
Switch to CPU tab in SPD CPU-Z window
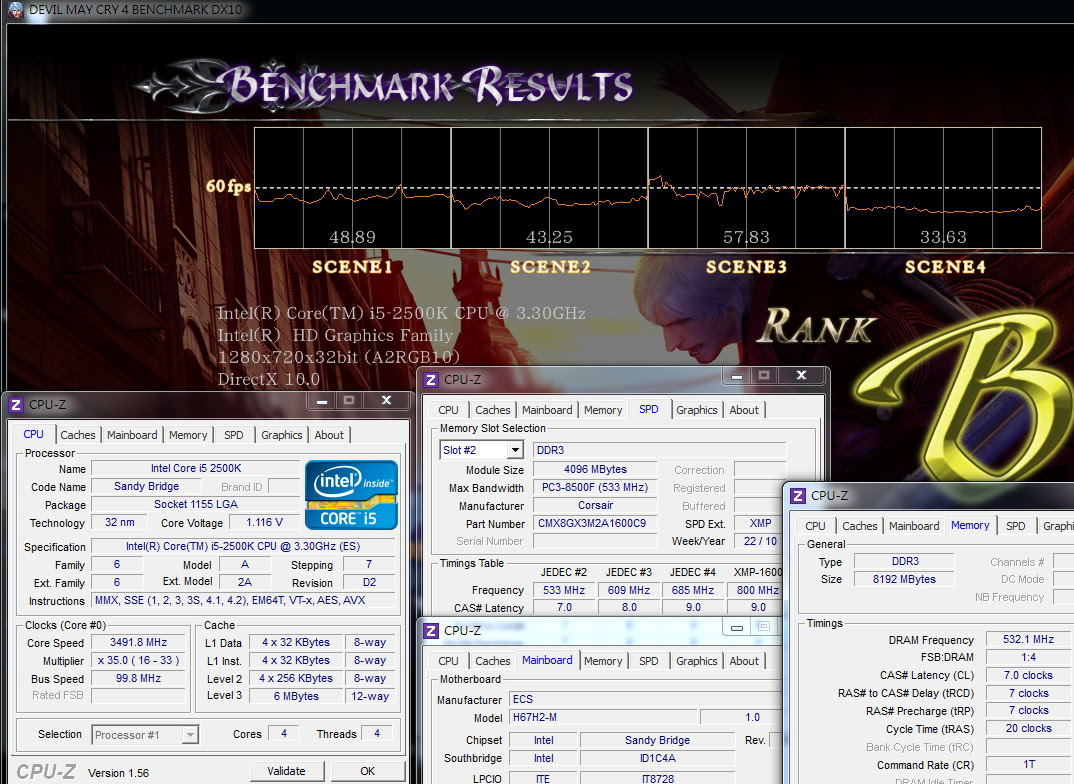[448, 409]
